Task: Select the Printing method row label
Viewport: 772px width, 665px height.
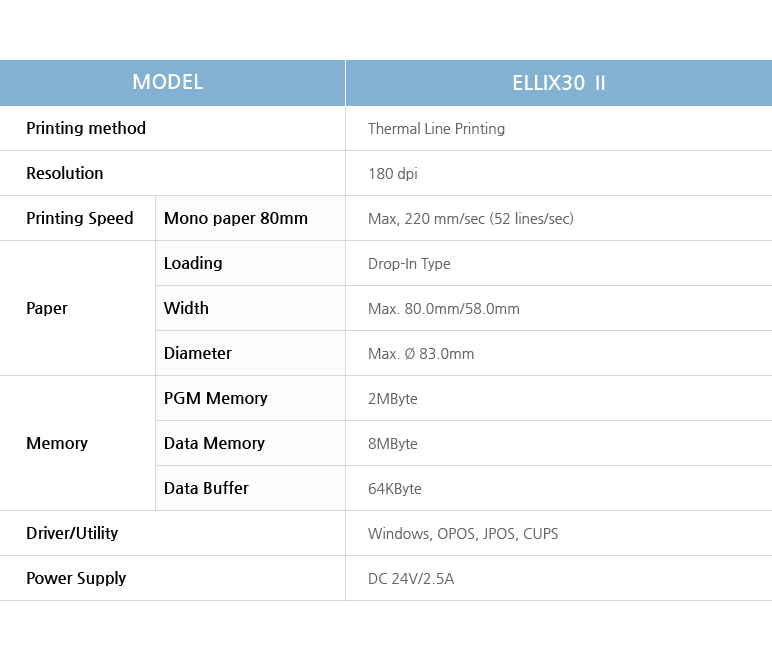Action: [86, 128]
